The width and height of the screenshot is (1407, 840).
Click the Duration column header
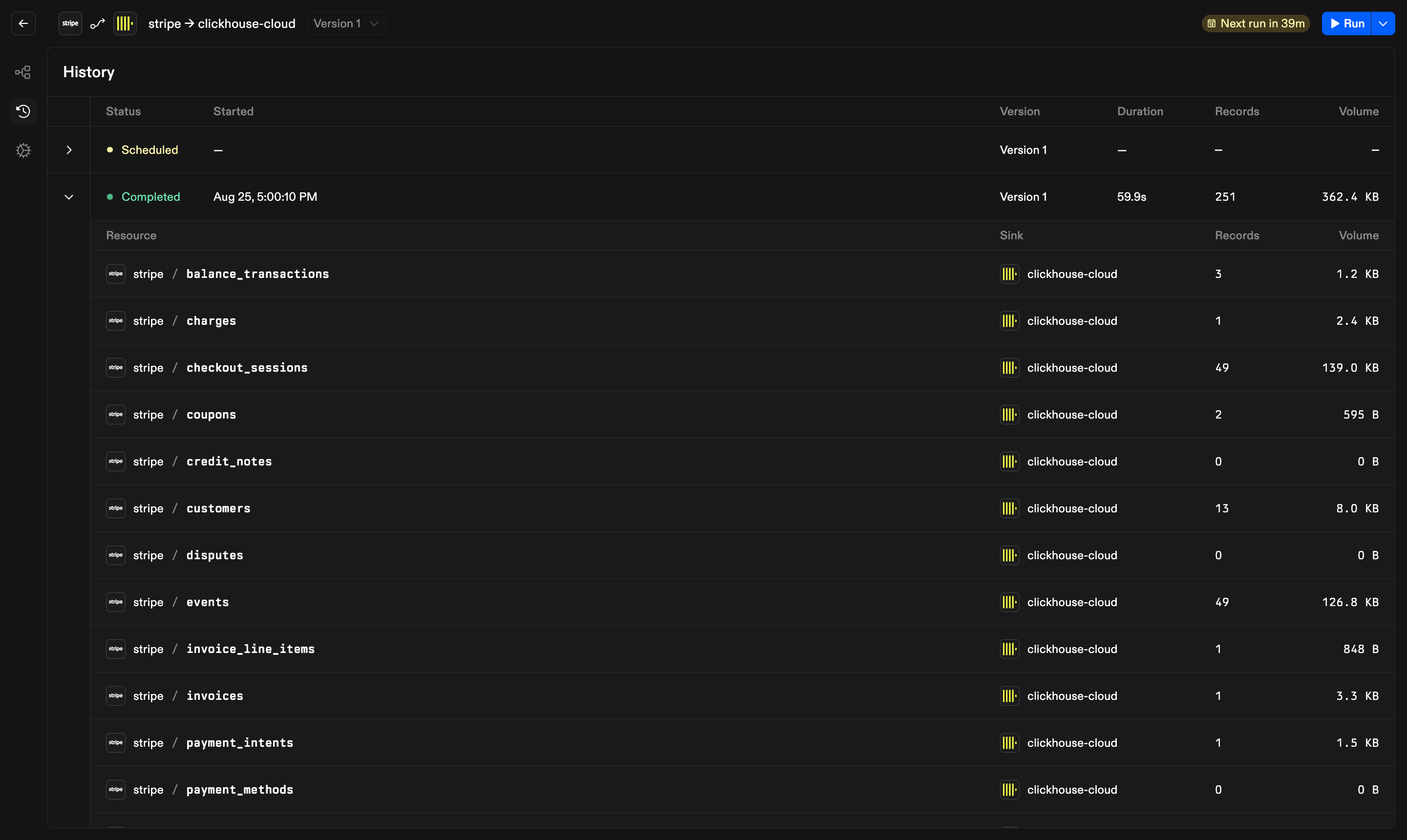tap(1140, 111)
